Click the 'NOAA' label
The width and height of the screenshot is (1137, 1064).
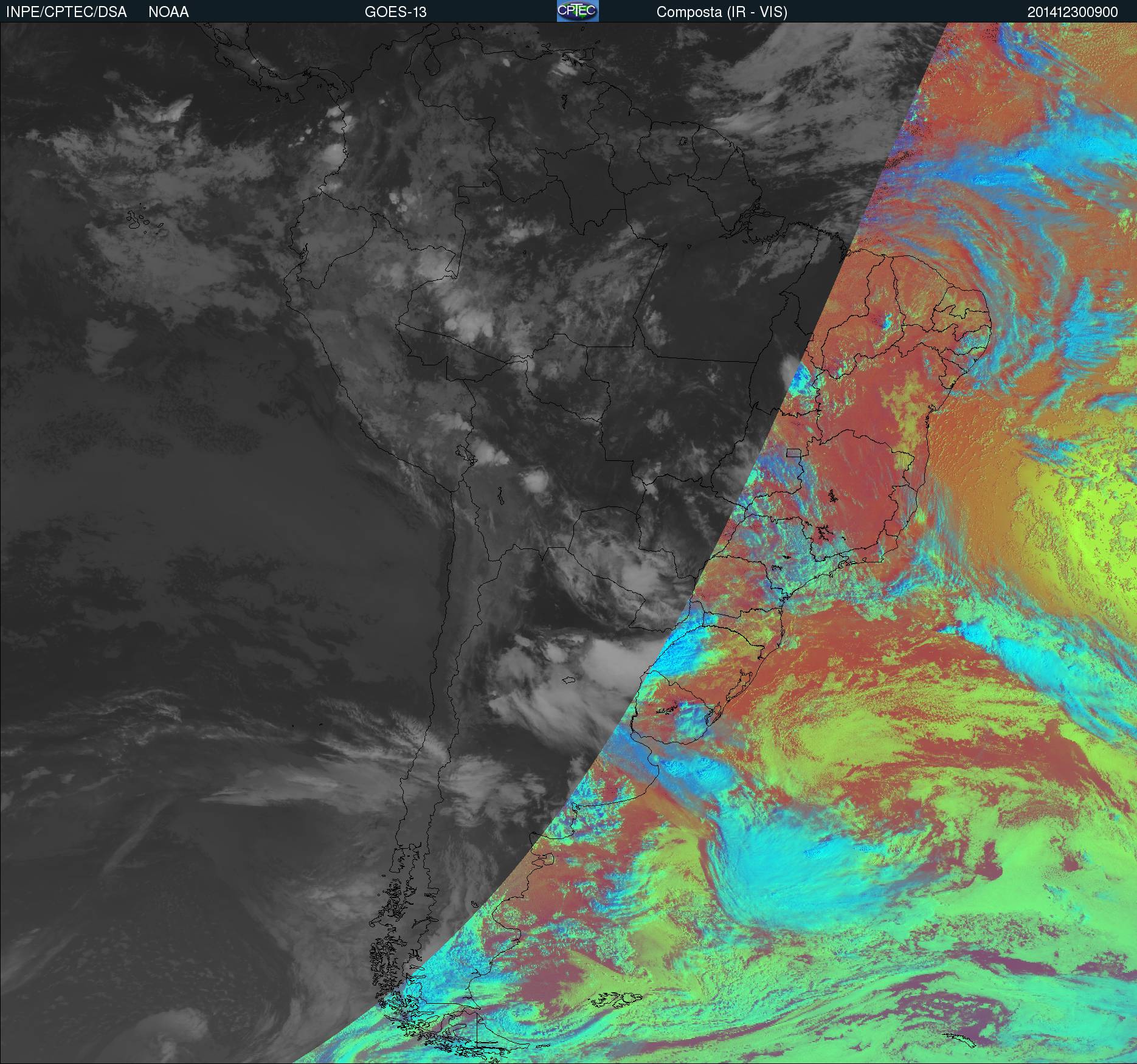[x=168, y=12]
